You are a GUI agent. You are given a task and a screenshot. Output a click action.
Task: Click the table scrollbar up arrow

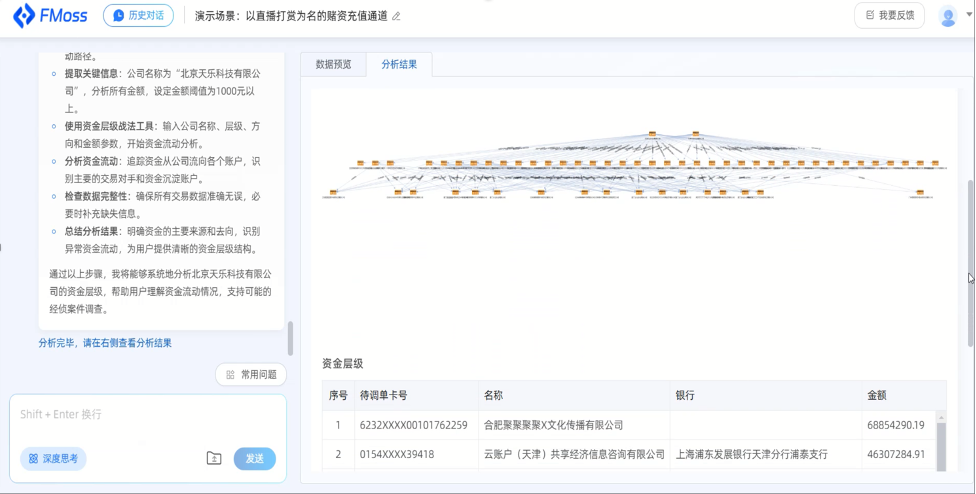(x=941, y=417)
